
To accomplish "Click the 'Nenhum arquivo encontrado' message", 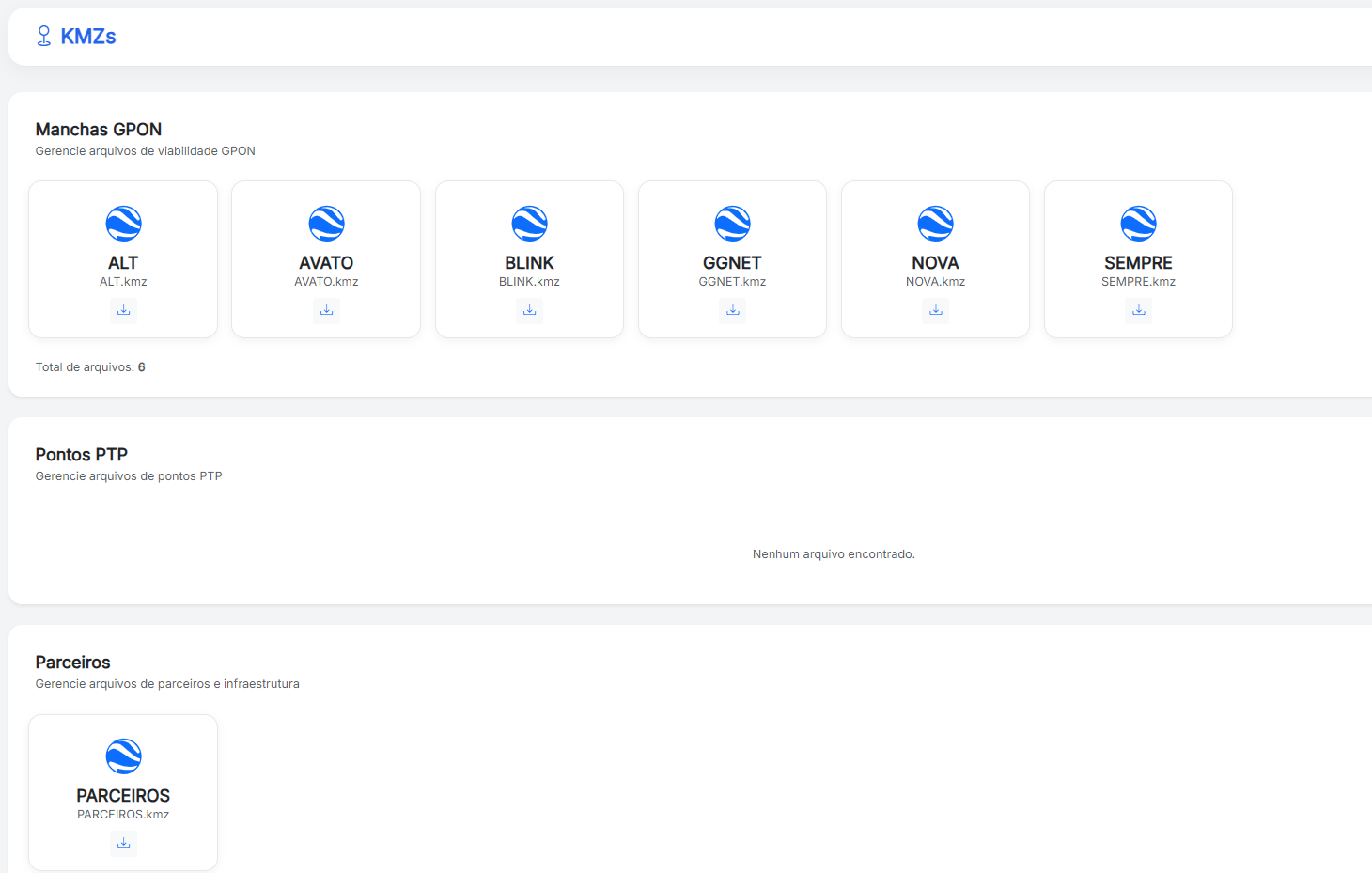I will point(834,554).
